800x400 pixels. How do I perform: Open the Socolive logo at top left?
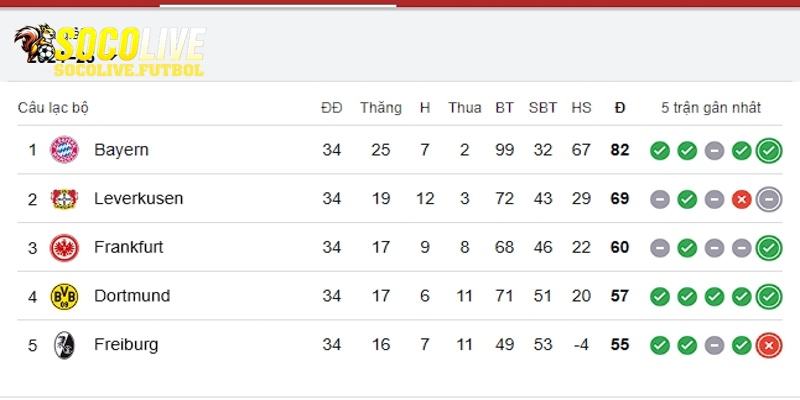[x=109, y=50]
